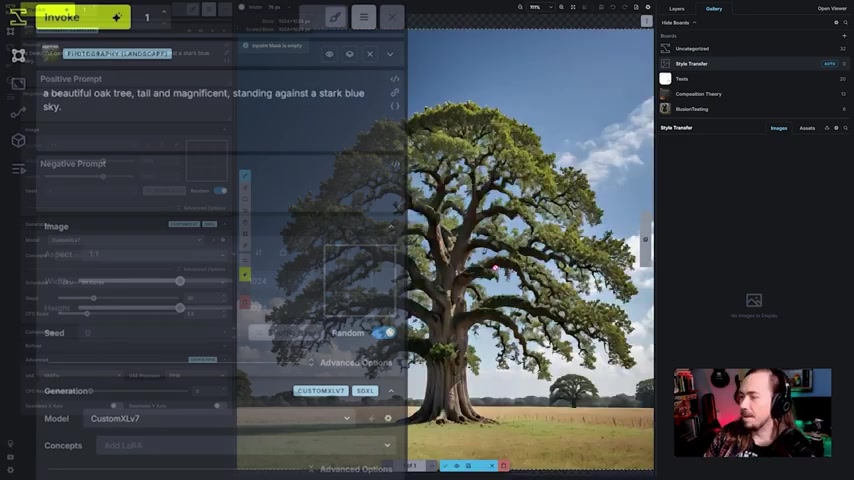Image resolution: width=854 pixels, height=480 pixels.
Task: Save staged image with floppy icon
Action: pos(468,466)
